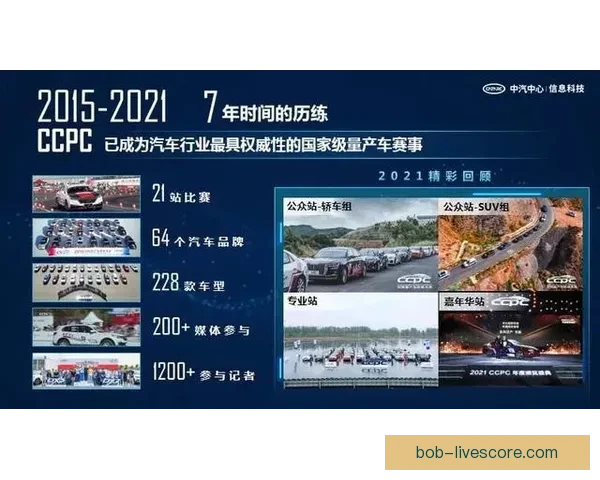The width and height of the screenshot is (600, 480).
Task: Click the '2021 CCPC' caption under the stage
Action: coord(510,372)
